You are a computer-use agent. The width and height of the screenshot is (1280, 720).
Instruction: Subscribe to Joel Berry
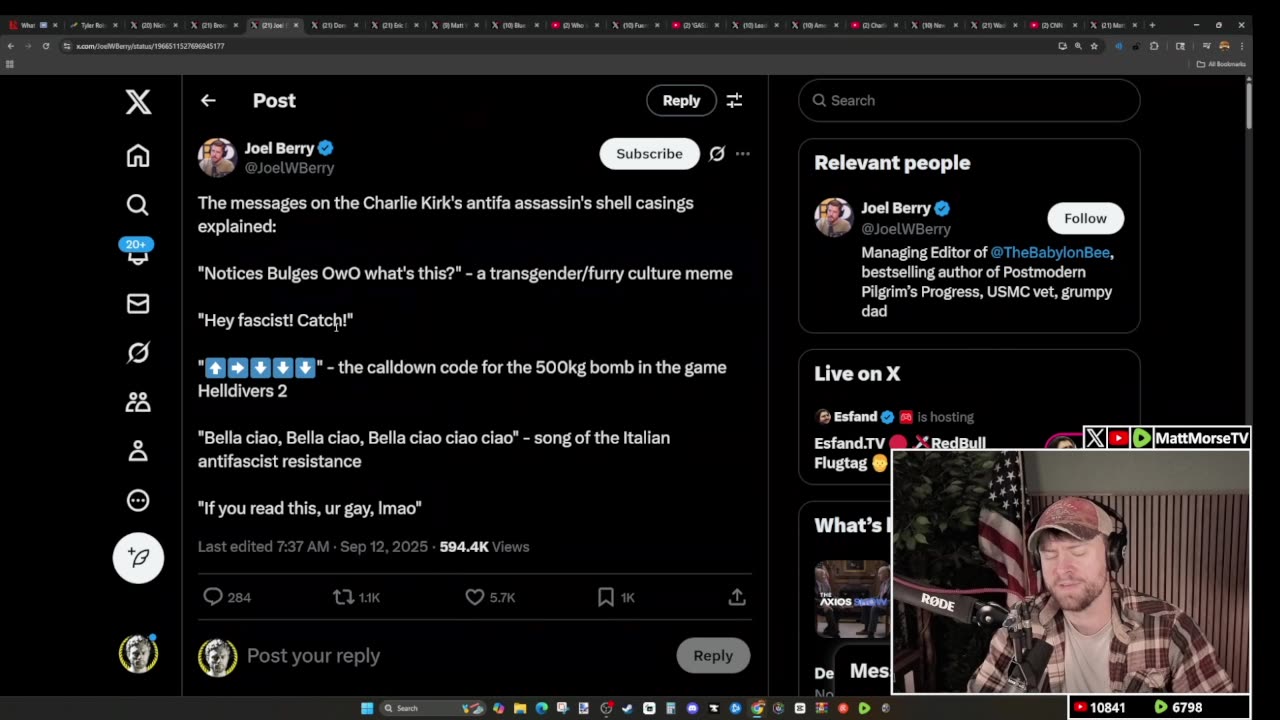click(x=649, y=154)
